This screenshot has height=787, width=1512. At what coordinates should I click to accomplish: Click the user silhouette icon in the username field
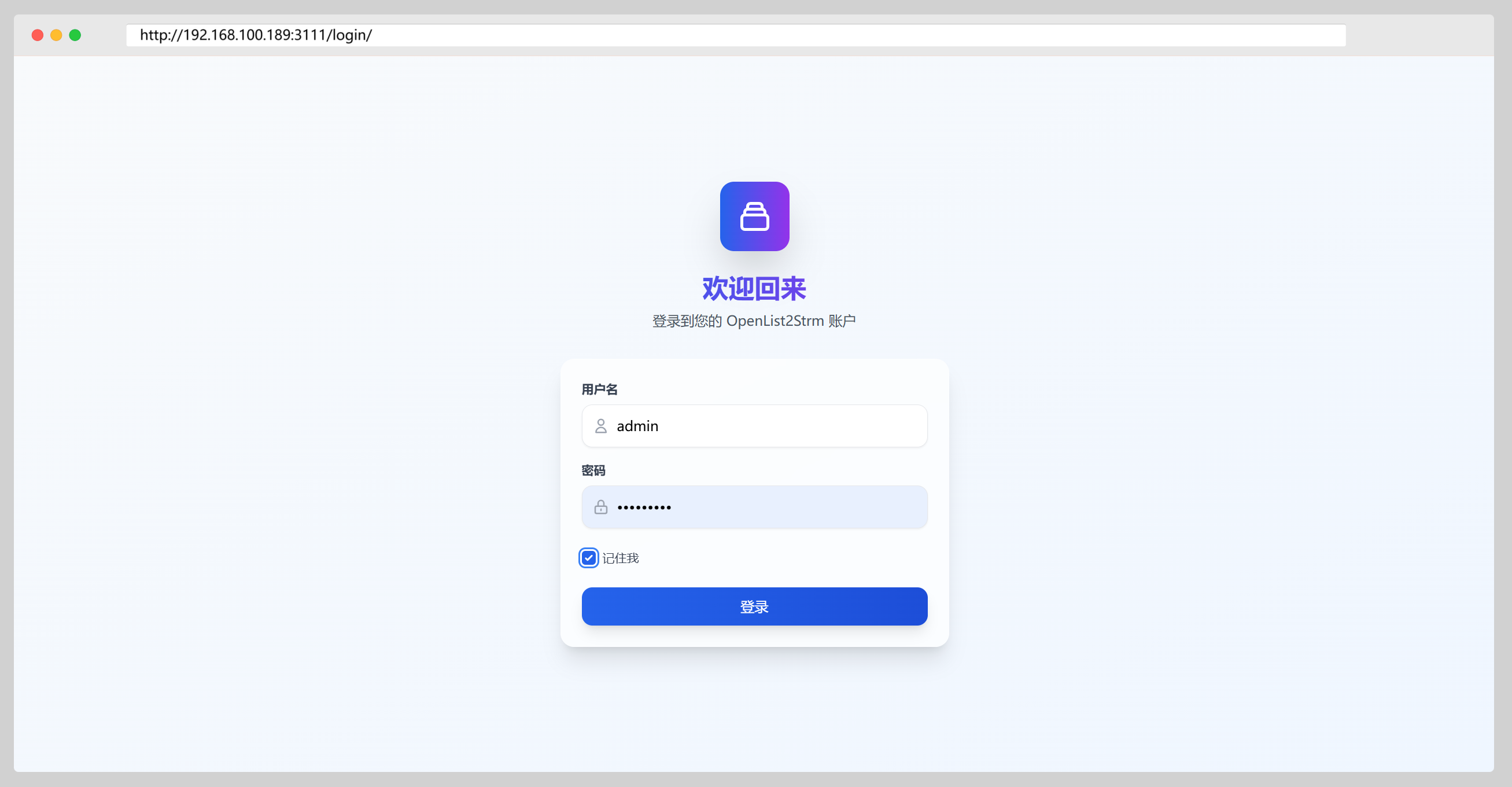coord(600,426)
